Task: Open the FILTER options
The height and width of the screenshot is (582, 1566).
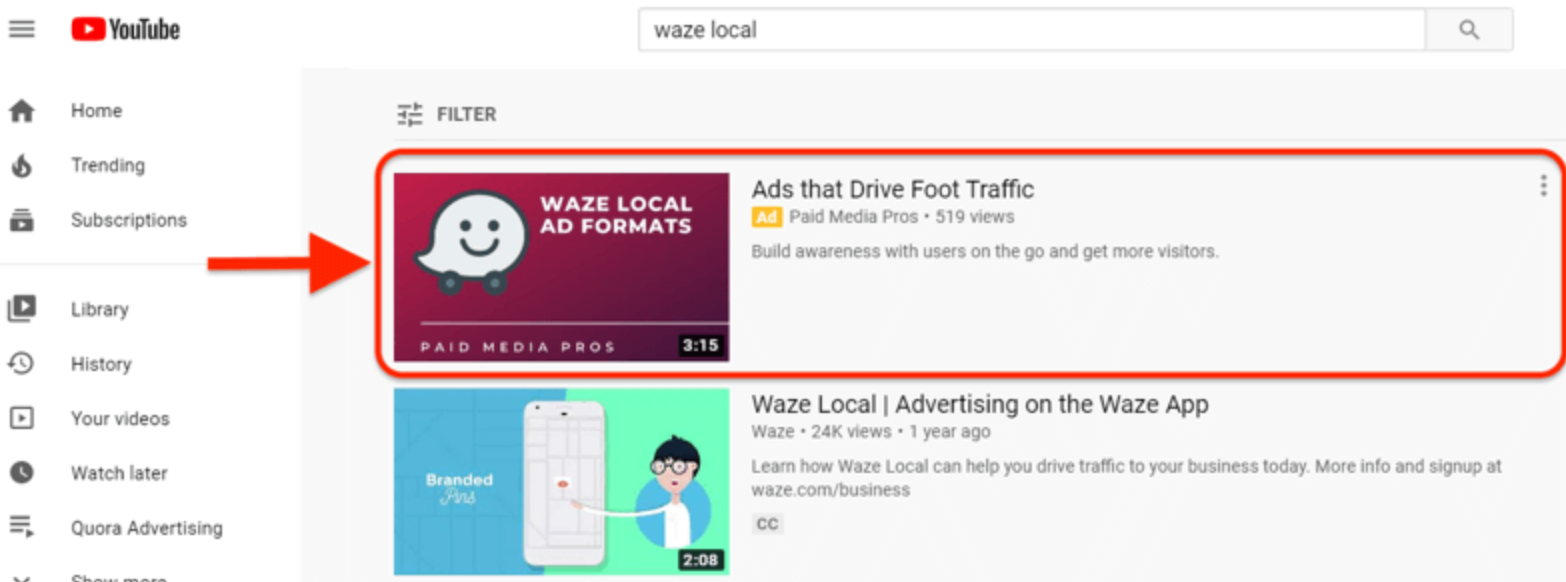Action: [466, 115]
